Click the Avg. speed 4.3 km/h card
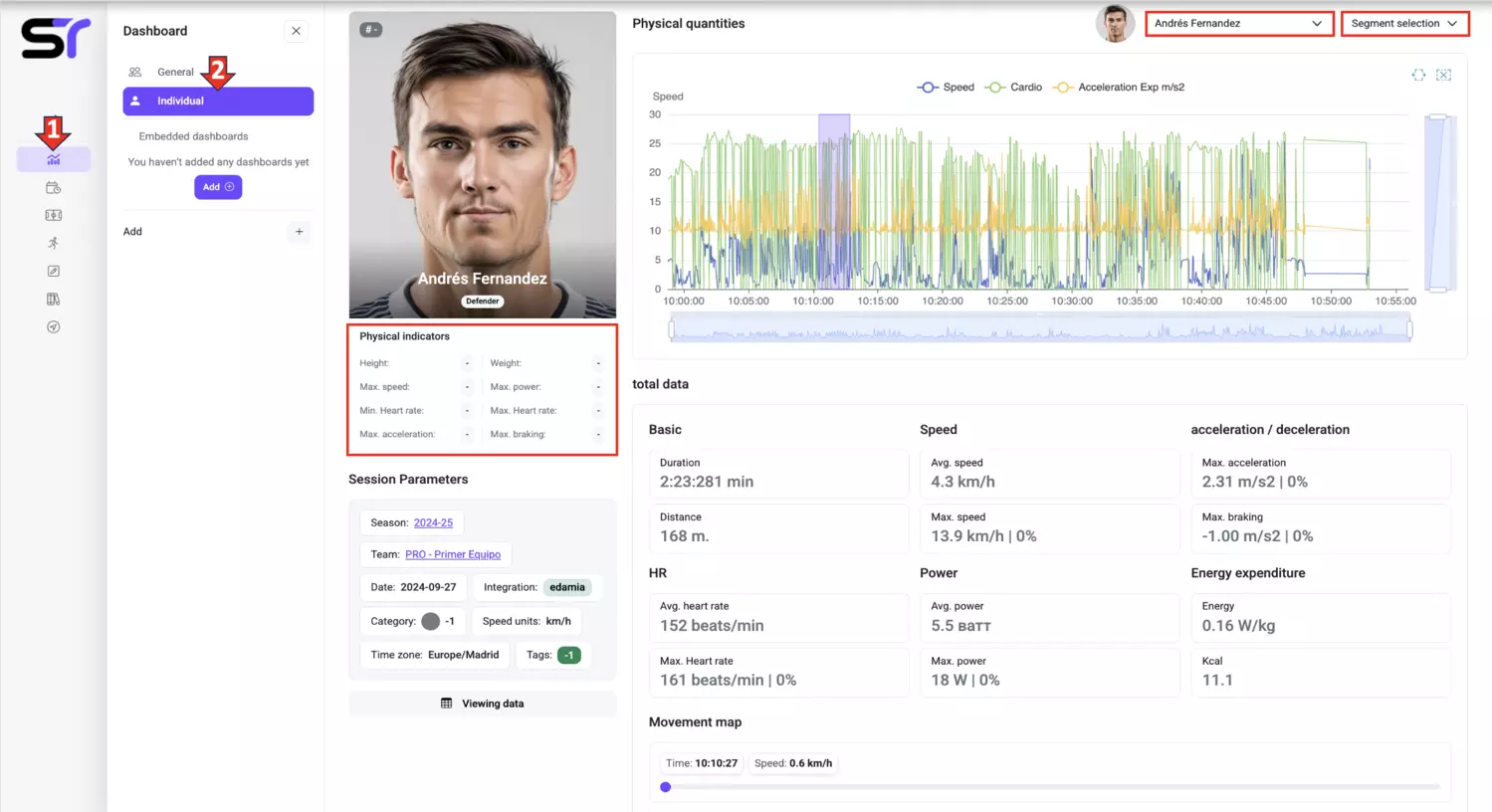 tap(1049, 474)
